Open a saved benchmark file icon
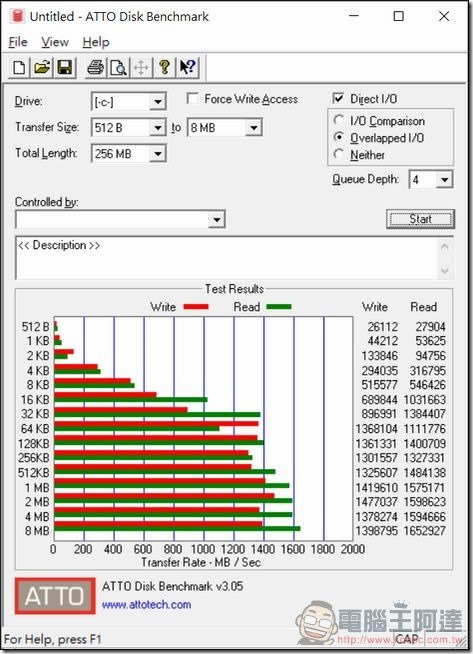This screenshot has height=654, width=473. [x=42, y=68]
